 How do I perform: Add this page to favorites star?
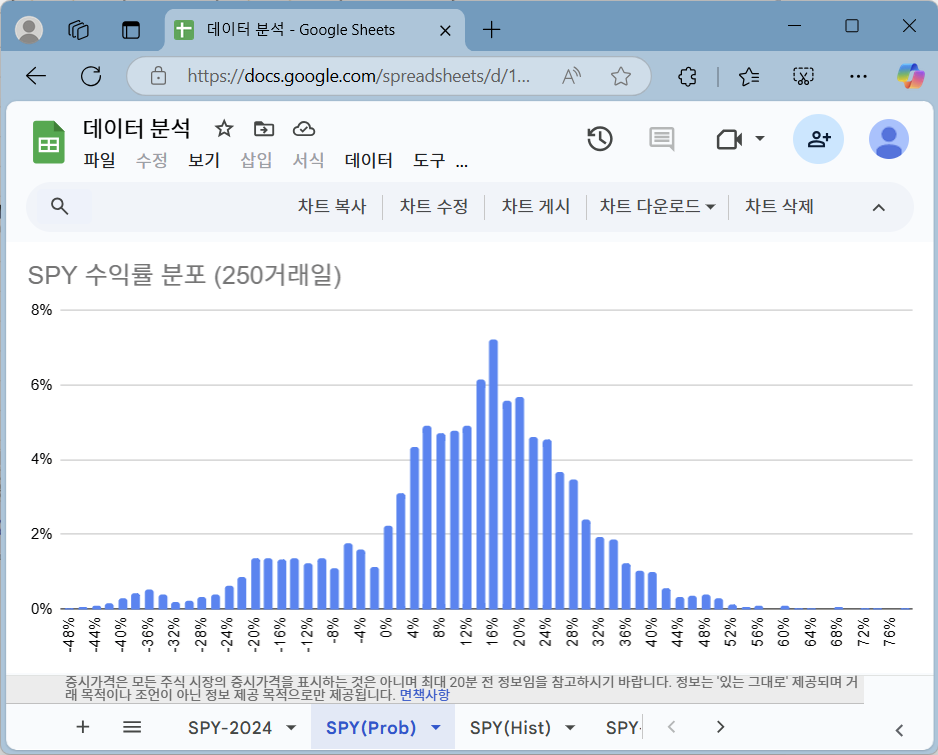point(620,76)
